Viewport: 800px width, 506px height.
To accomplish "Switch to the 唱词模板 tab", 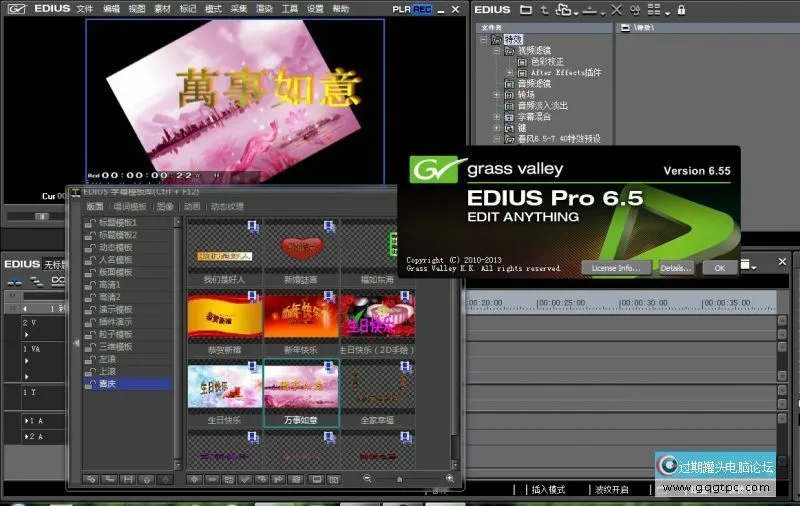I will point(130,206).
